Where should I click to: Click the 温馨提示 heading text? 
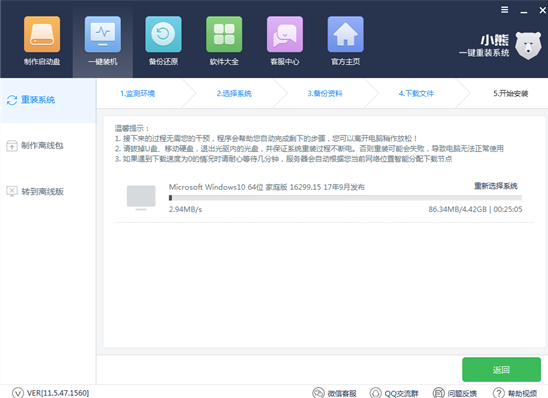(132, 128)
